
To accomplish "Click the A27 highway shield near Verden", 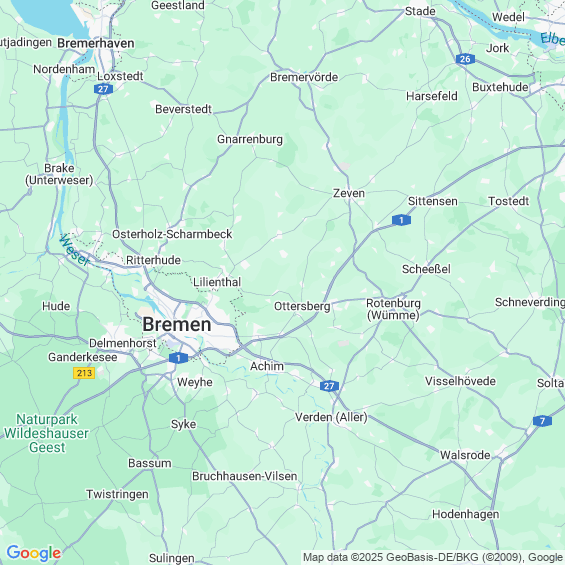I will 329,386.
